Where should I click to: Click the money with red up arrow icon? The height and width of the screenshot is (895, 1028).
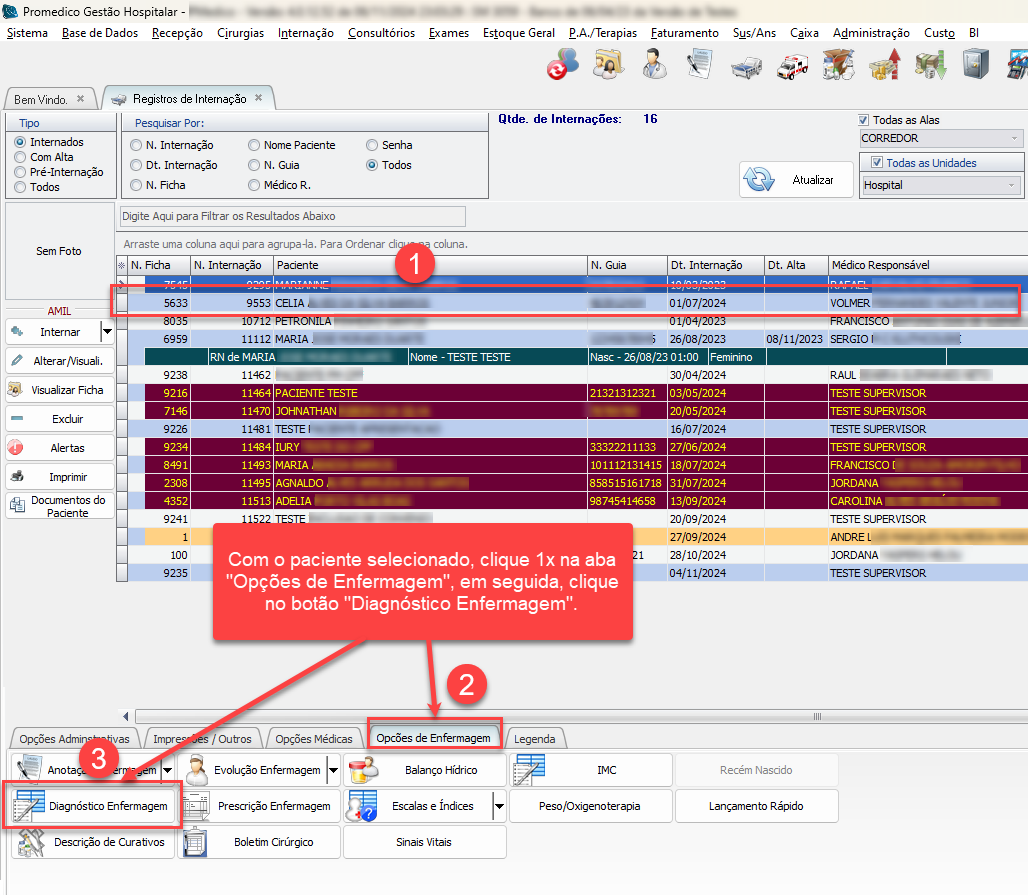pyautogui.click(x=885, y=65)
